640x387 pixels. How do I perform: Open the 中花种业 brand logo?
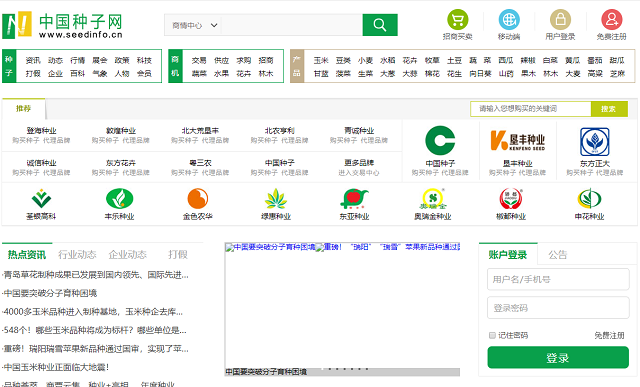tap(589, 198)
